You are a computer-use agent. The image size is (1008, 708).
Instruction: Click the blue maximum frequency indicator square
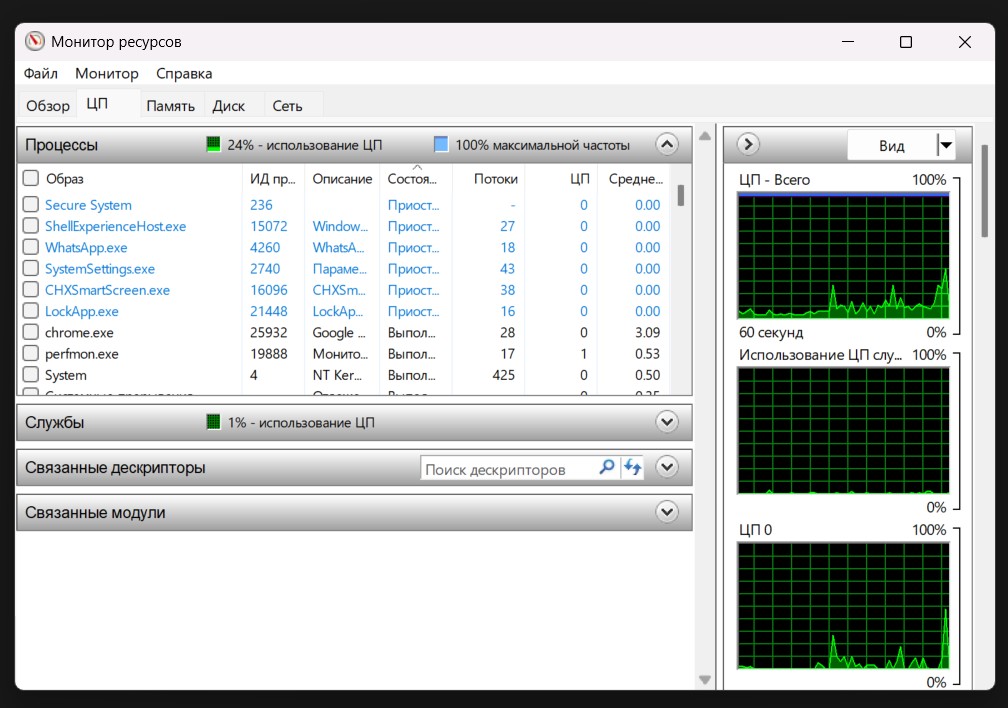[x=441, y=145]
